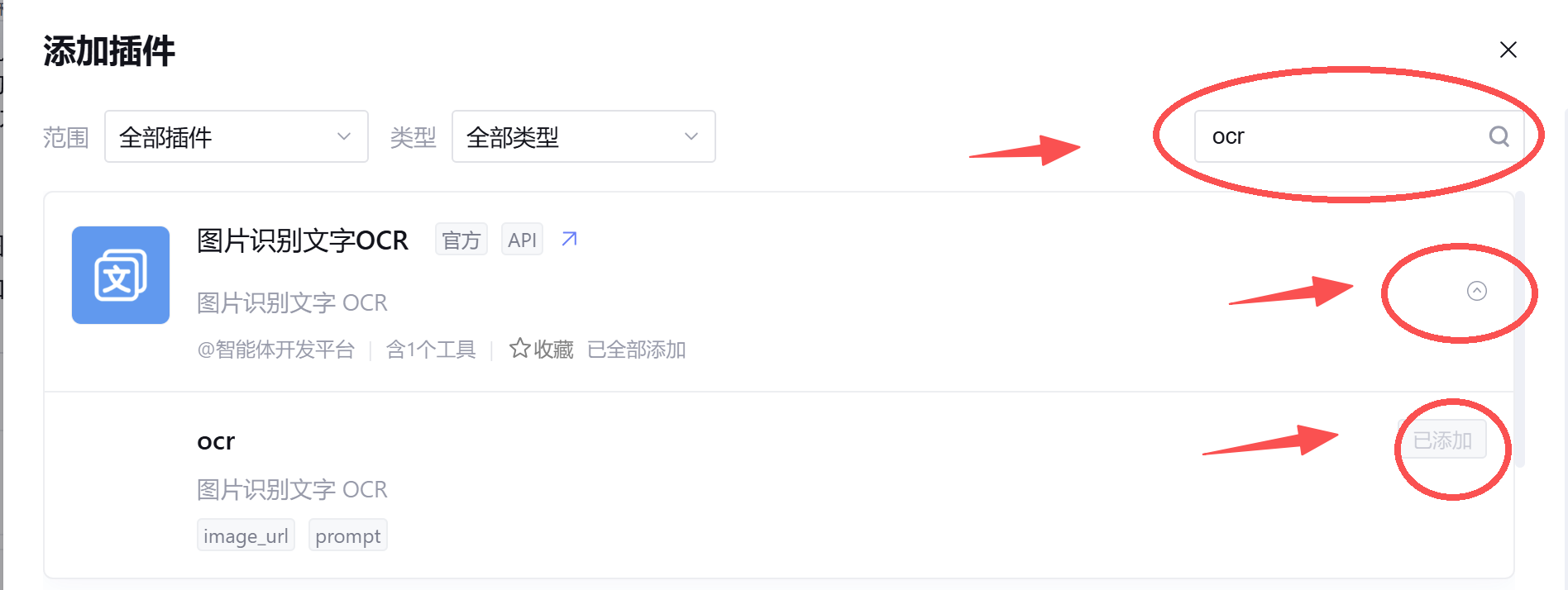The height and width of the screenshot is (590, 1568).
Task: Open the 全部插件 scope dropdown
Action: coord(237,136)
